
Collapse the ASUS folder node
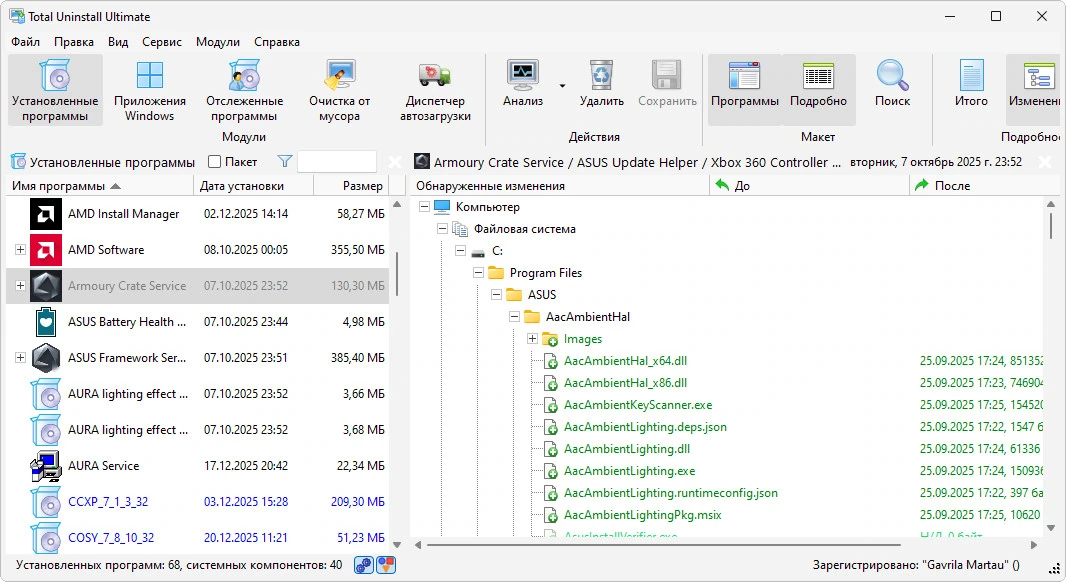(496, 294)
